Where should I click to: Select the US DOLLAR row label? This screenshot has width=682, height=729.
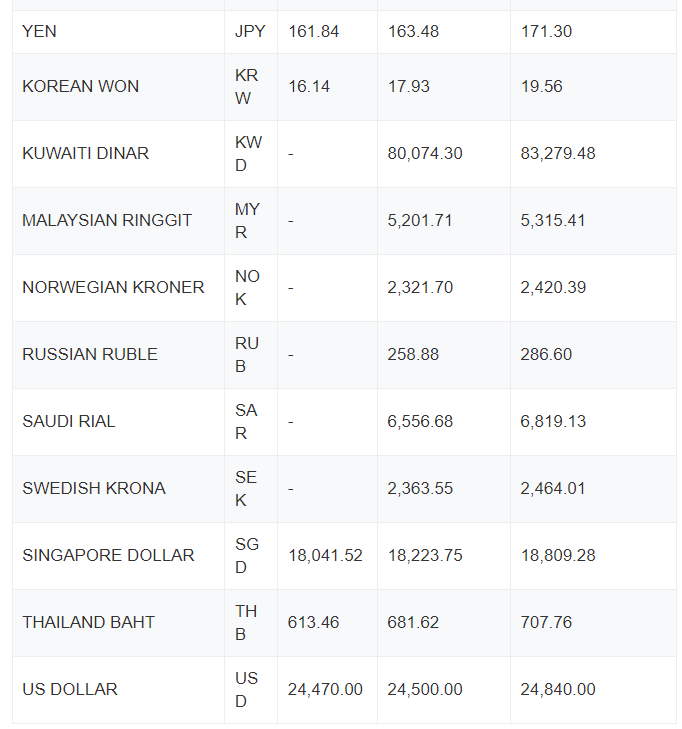(x=70, y=689)
